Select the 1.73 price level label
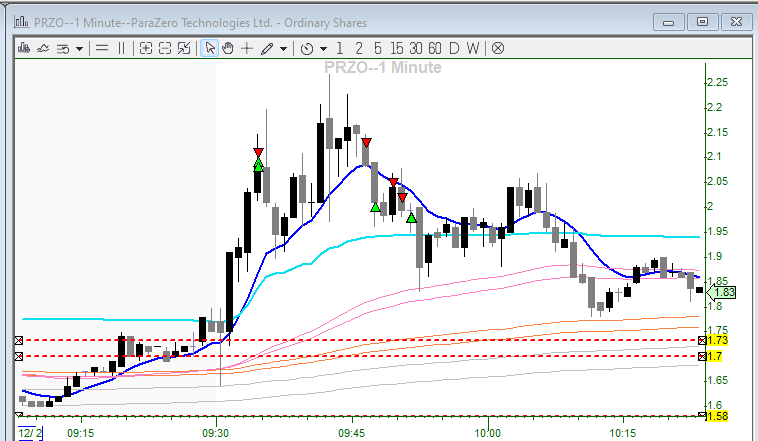 [x=717, y=340]
